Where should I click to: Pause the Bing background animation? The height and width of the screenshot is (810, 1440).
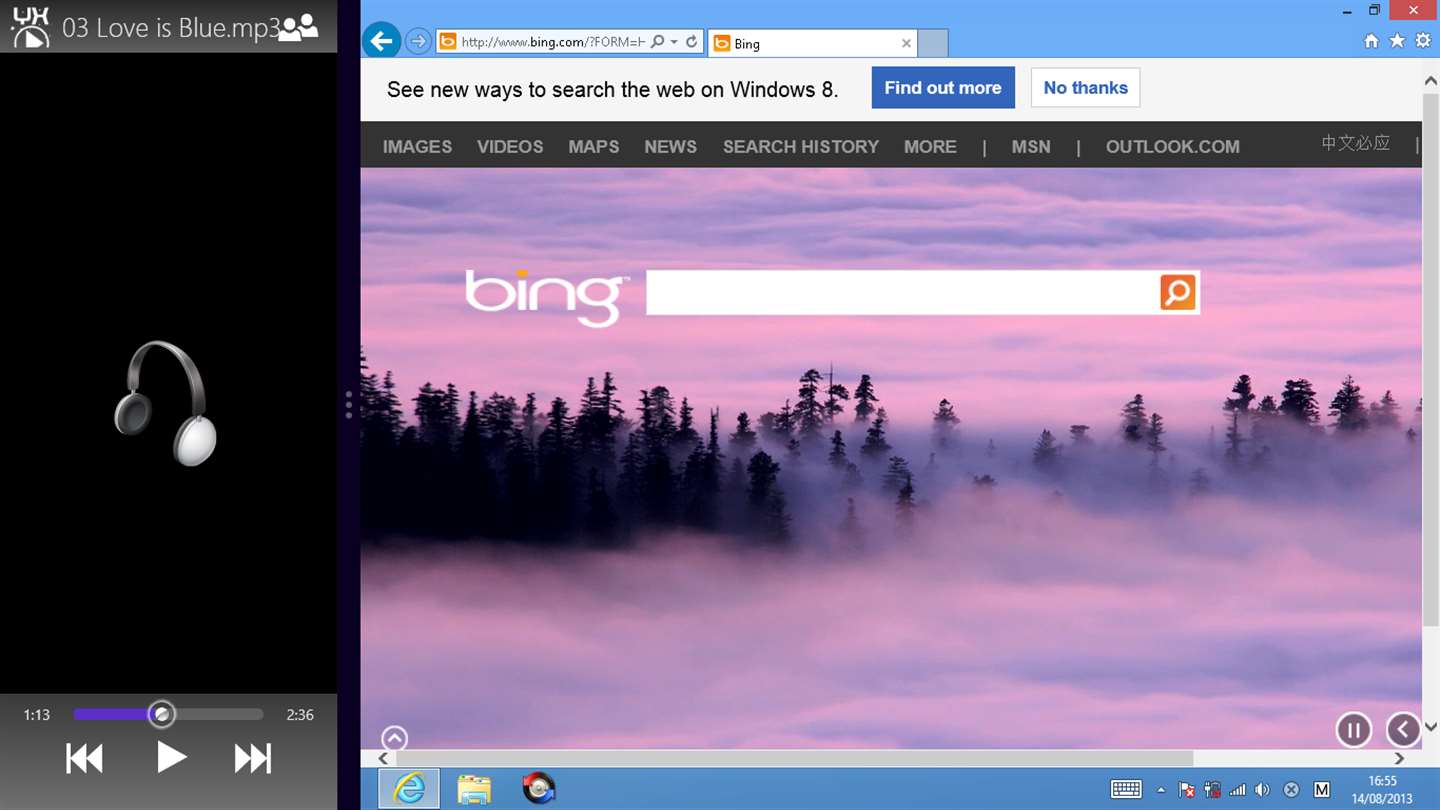click(1353, 730)
